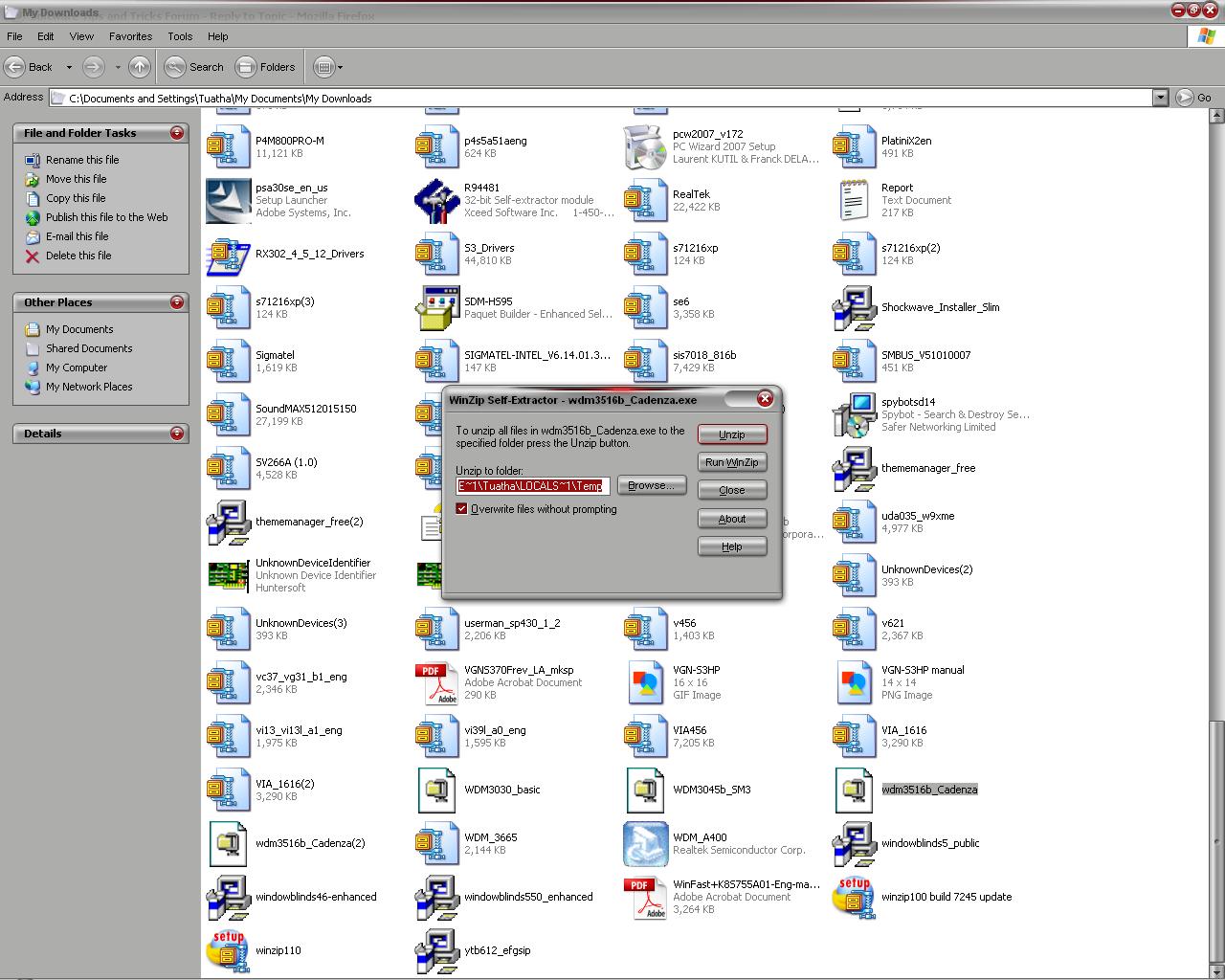This screenshot has height=980, width=1225.
Task: Select the windowblinds5_public installer icon
Action: (855, 843)
